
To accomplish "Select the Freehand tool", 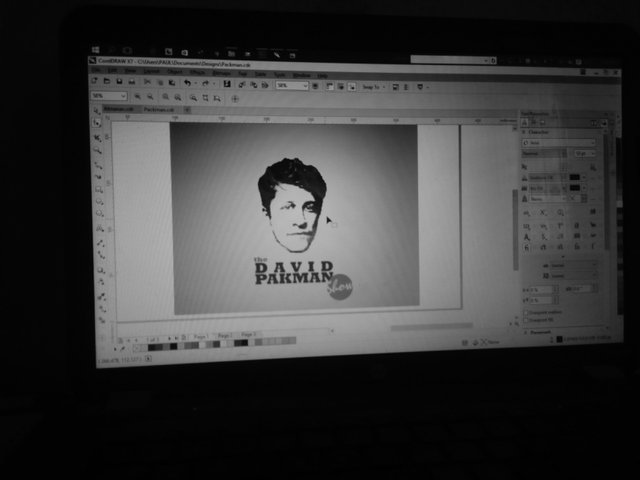I will [98, 165].
